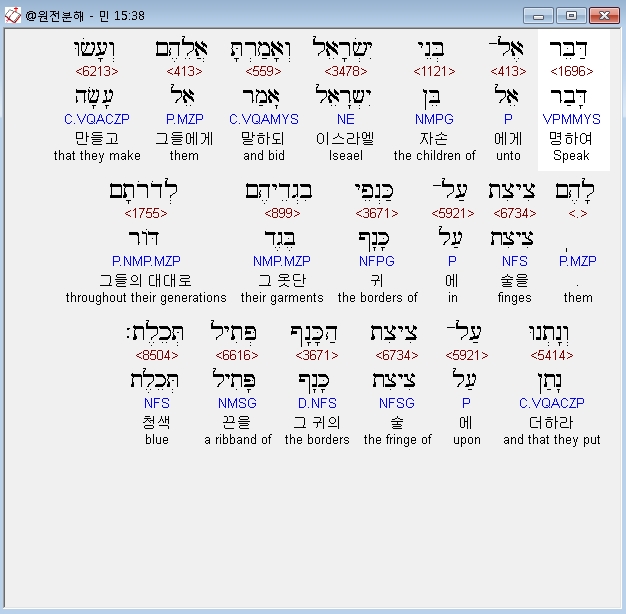The image size is (626, 614).
Task: Click Korean gloss 그 옷단
Action: click(282, 280)
